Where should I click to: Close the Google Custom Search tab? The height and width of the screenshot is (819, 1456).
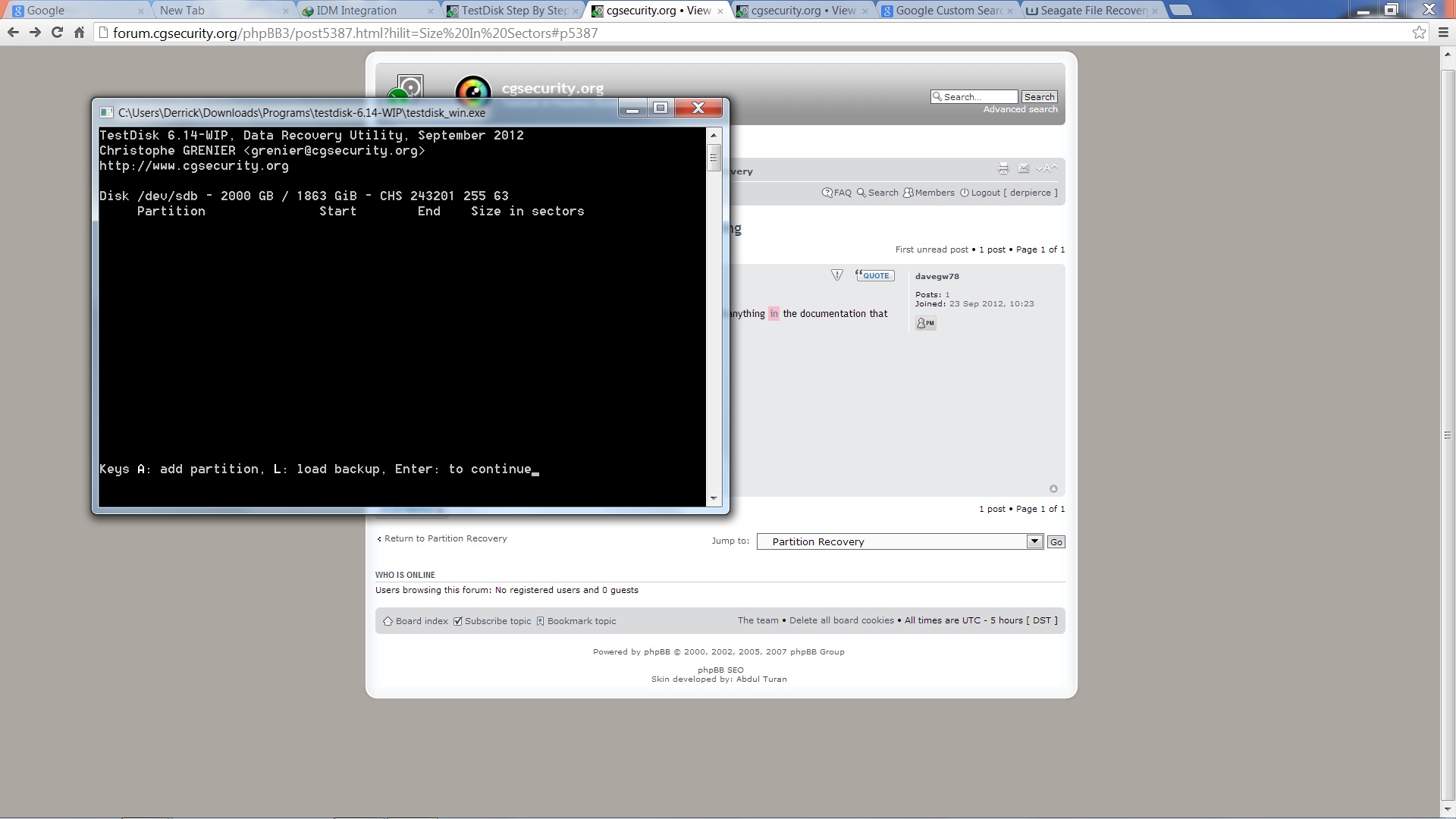pyautogui.click(x=1010, y=11)
